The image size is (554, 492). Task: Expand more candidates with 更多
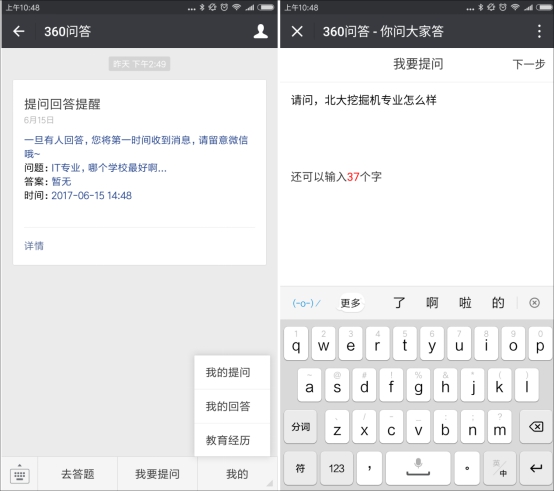point(350,303)
